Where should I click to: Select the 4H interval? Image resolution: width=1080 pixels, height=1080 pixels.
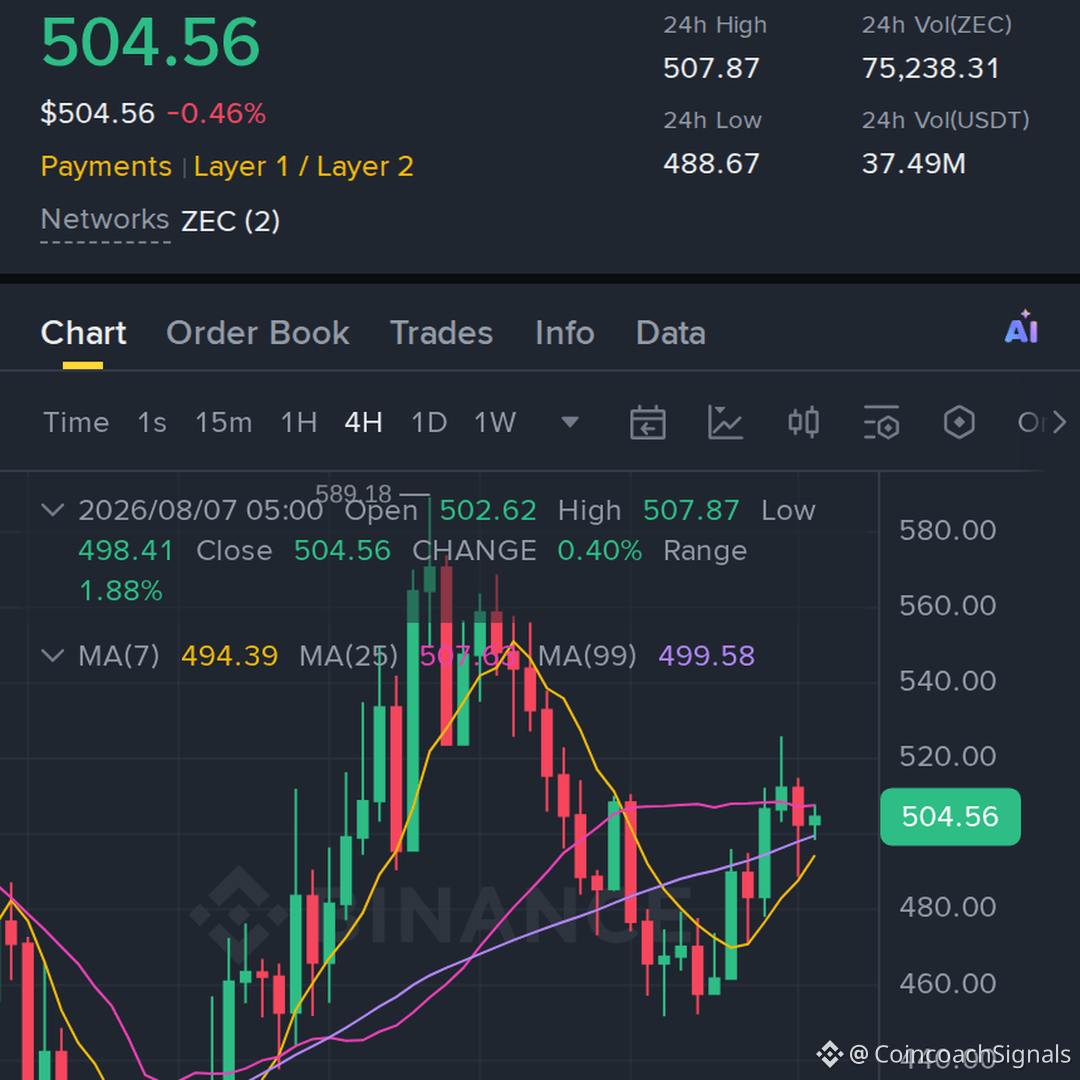point(364,422)
